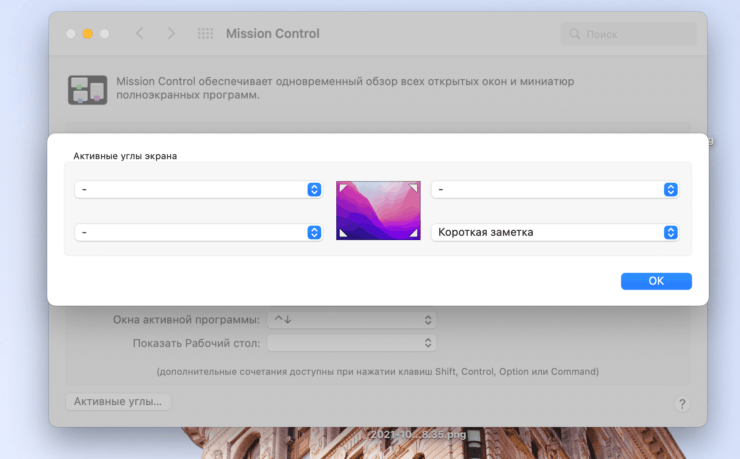Click the desktop preview thumbnail

[x=378, y=210]
